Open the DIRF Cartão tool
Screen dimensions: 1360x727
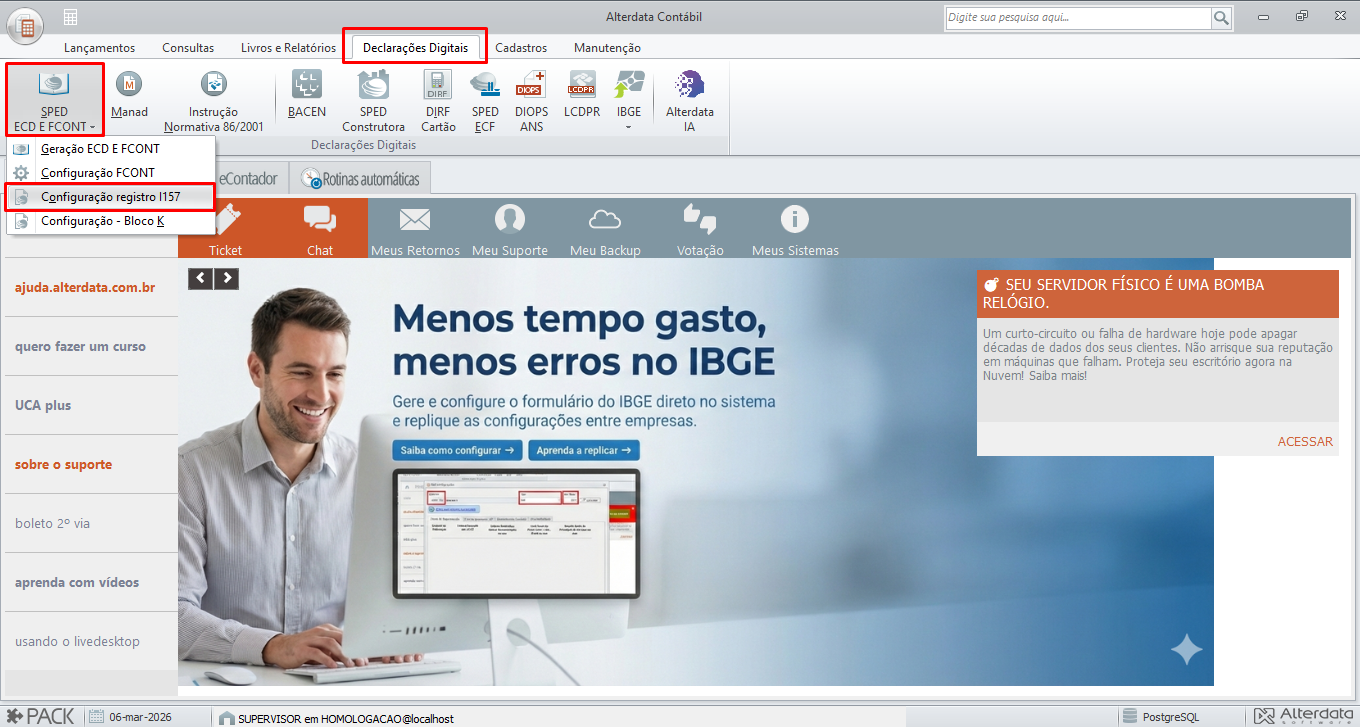(438, 101)
